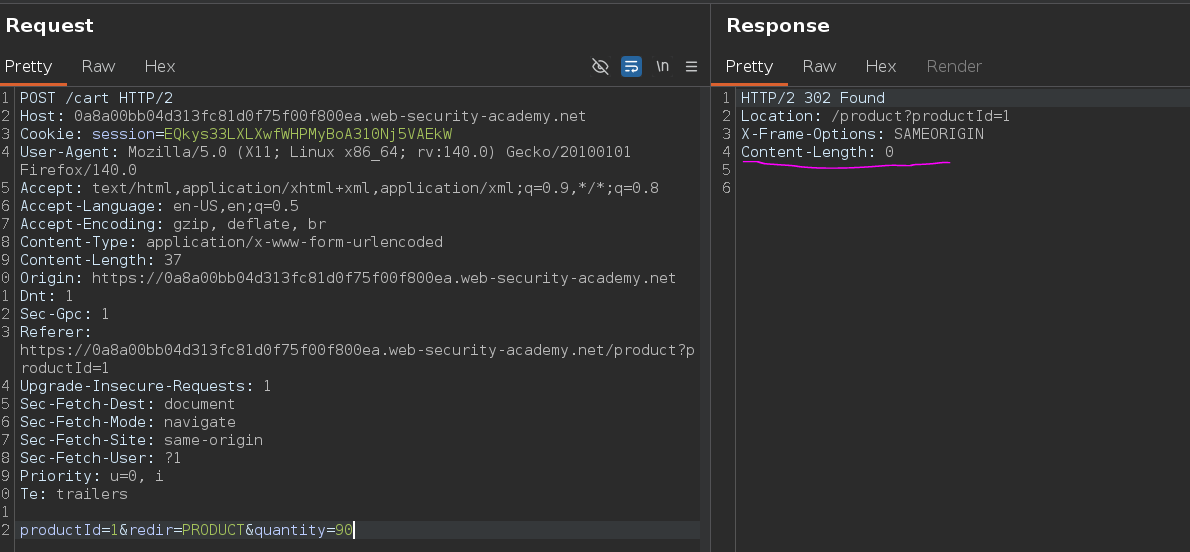Switch to Request Hex tab
The width and height of the screenshot is (1190, 552).
pos(159,67)
